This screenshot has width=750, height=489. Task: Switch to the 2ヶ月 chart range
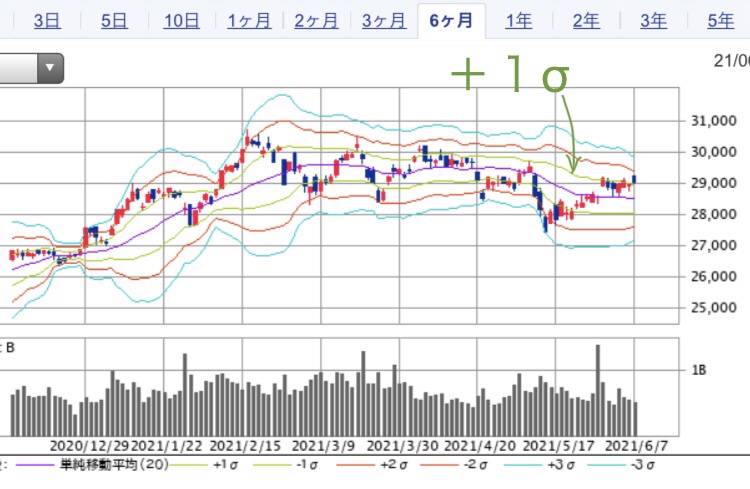pos(316,21)
